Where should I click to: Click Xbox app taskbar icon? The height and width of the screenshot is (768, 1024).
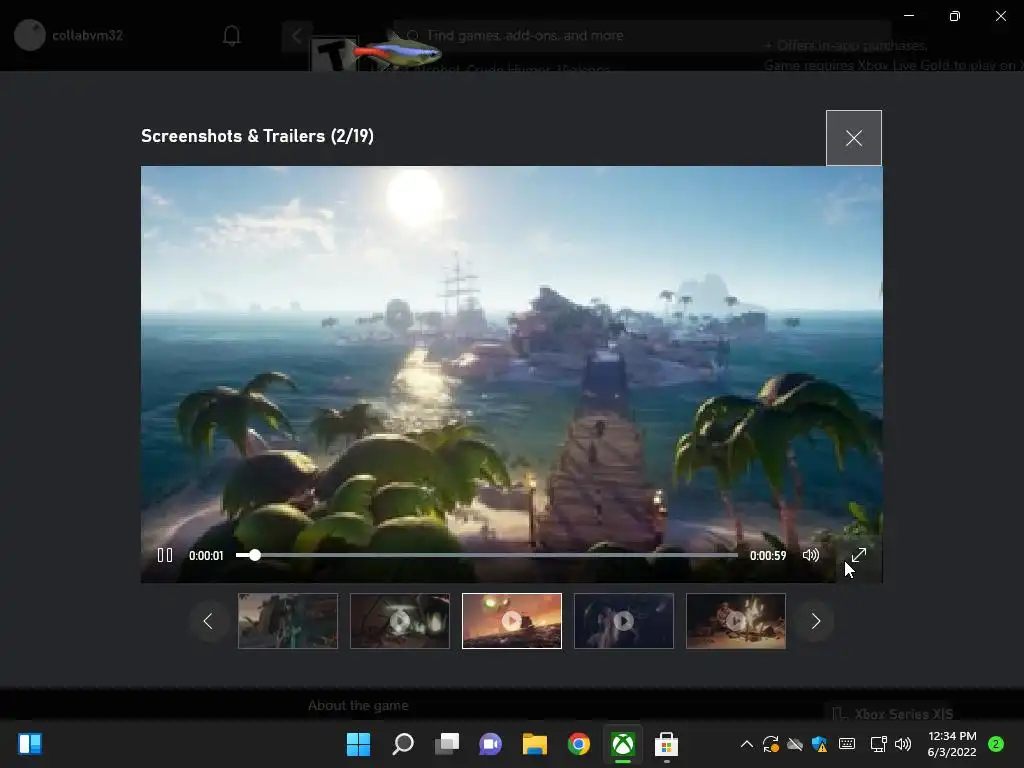623,744
